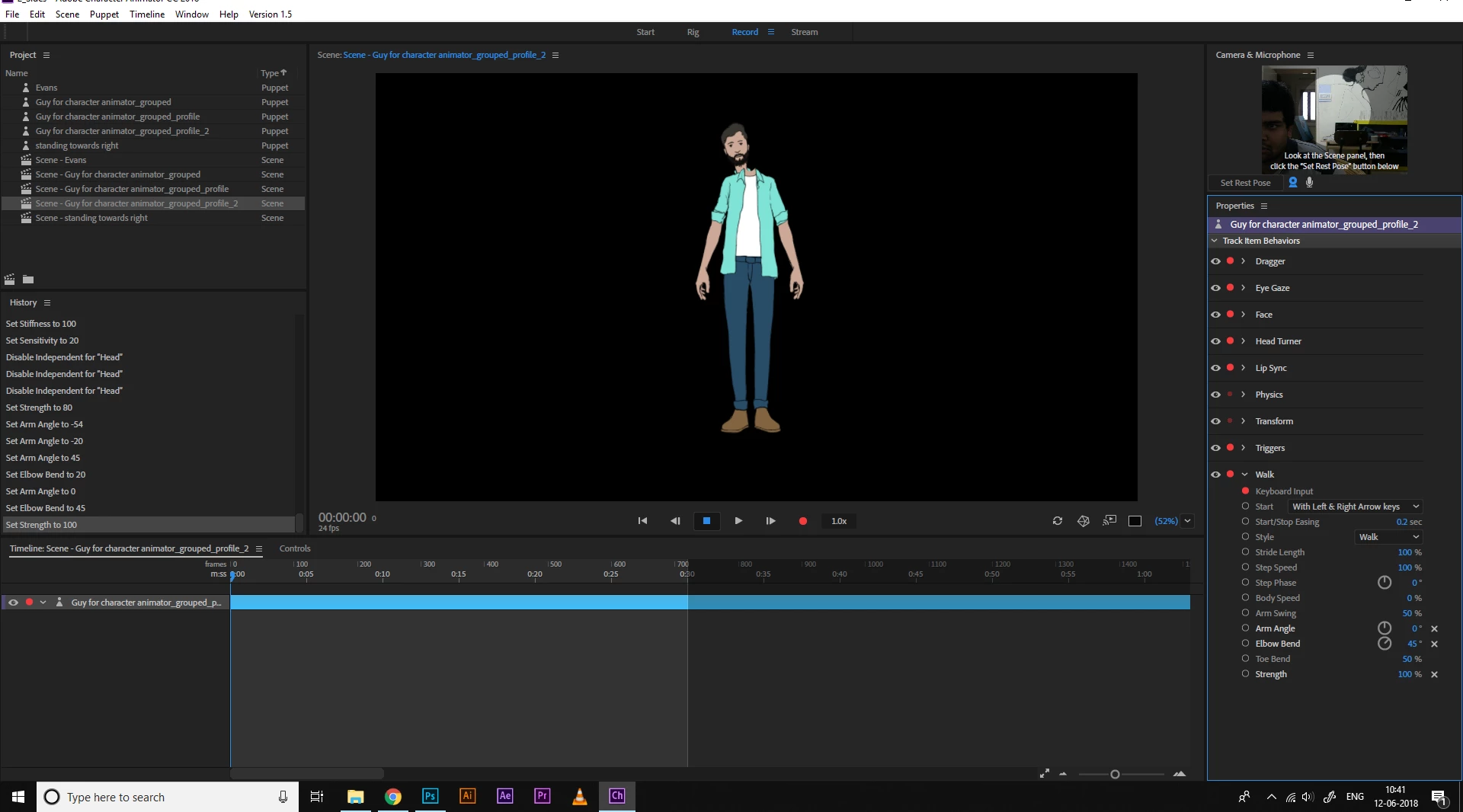The height and width of the screenshot is (812, 1463).
Task: Step back one frame
Action: point(675,521)
